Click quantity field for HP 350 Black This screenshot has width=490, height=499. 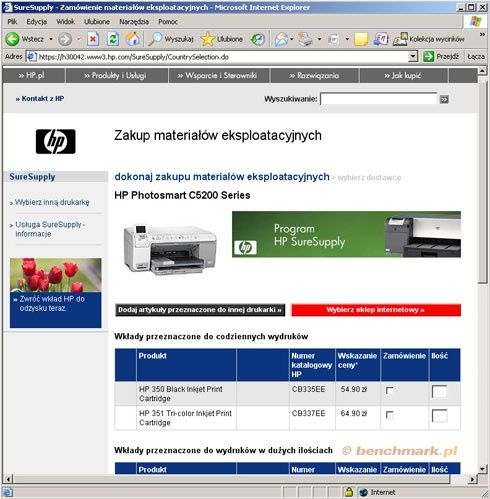point(439,392)
